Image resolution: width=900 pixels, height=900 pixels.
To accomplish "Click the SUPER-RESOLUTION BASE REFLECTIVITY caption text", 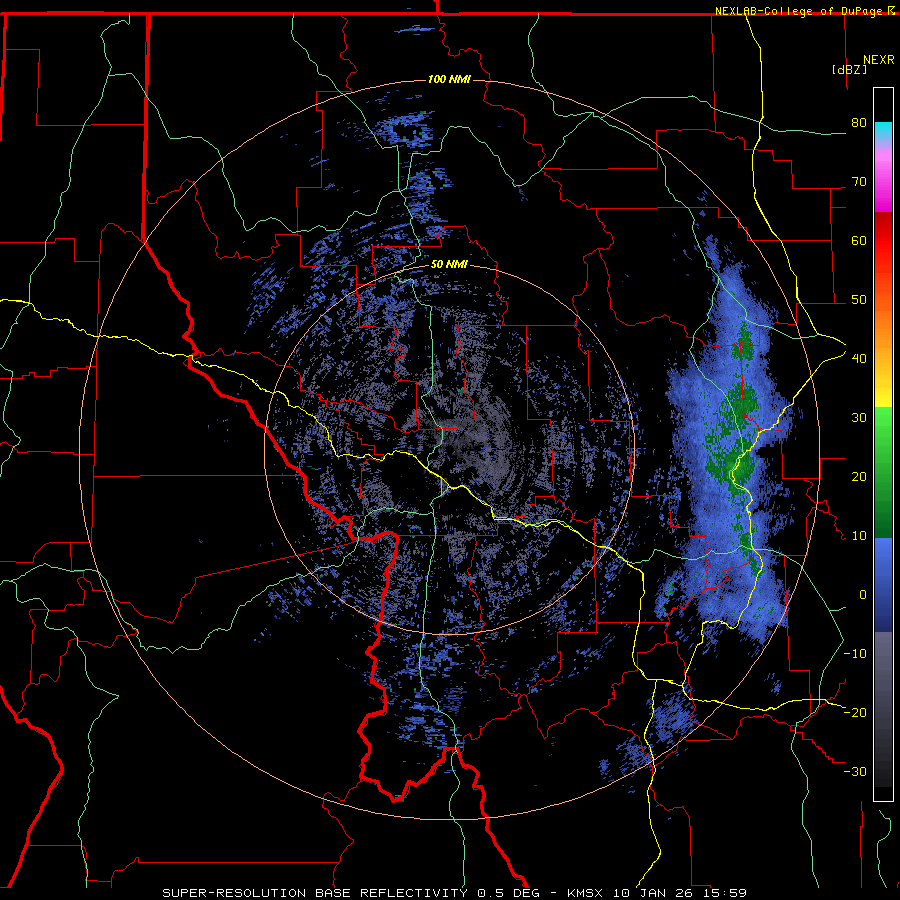I will coord(315,893).
